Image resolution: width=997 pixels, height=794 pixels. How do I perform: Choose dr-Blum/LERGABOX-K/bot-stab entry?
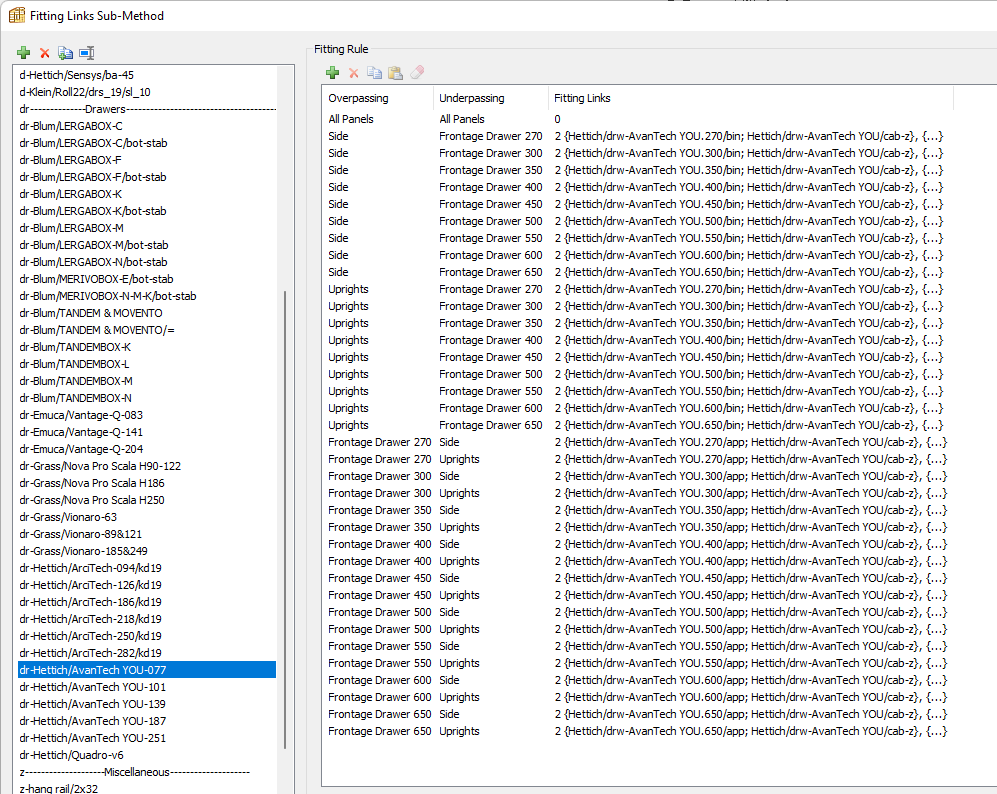click(147, 211)
